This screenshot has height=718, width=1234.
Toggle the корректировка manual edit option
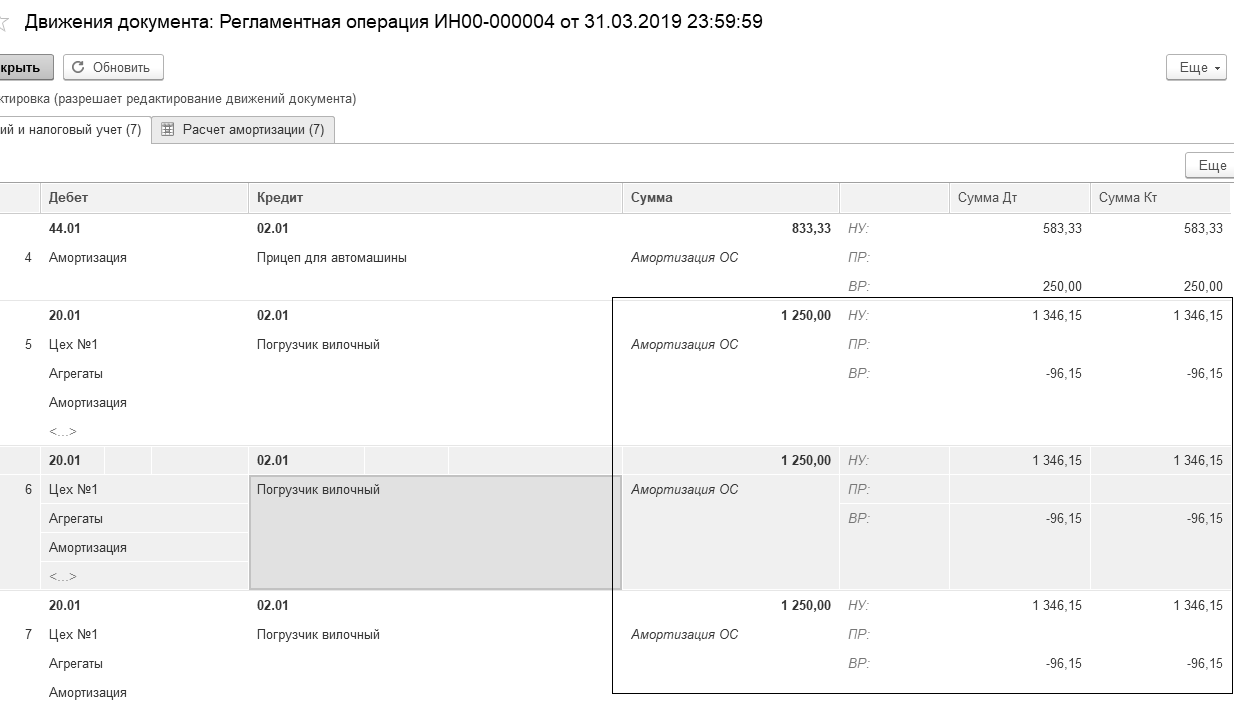150,99
